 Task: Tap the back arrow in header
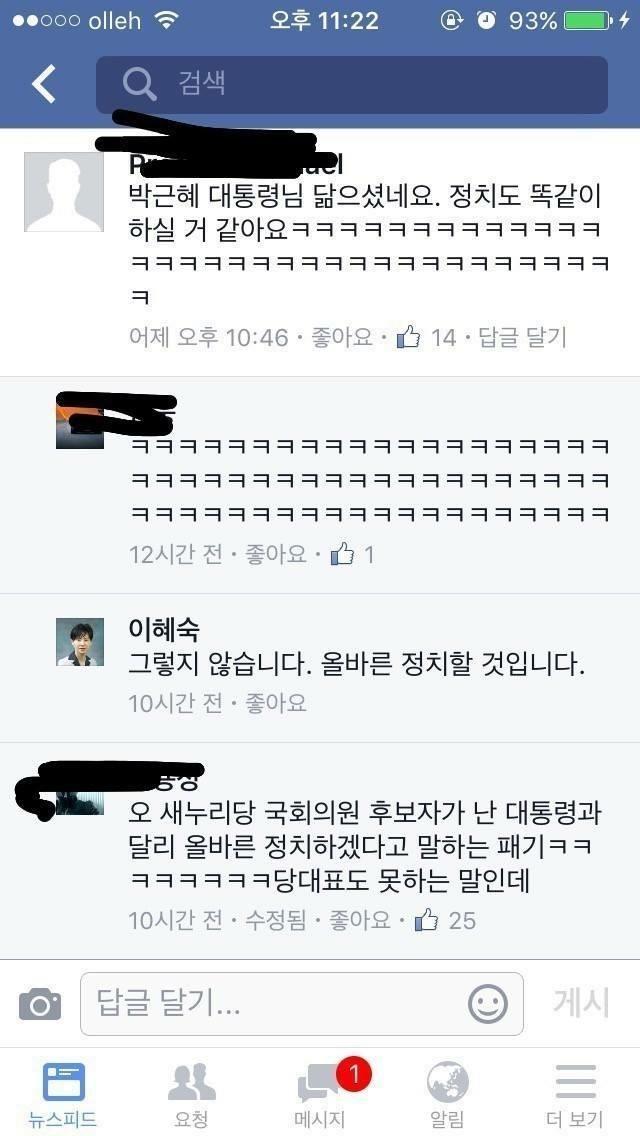[x=43, y=84]
